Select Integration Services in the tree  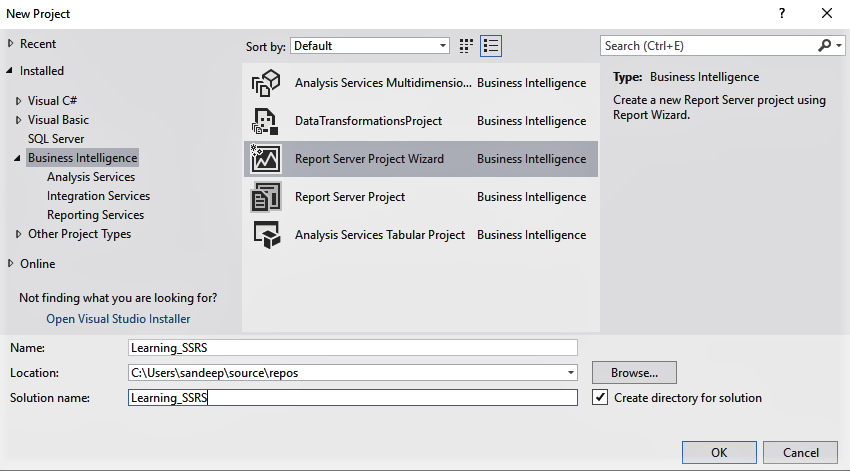pos(99,196)
